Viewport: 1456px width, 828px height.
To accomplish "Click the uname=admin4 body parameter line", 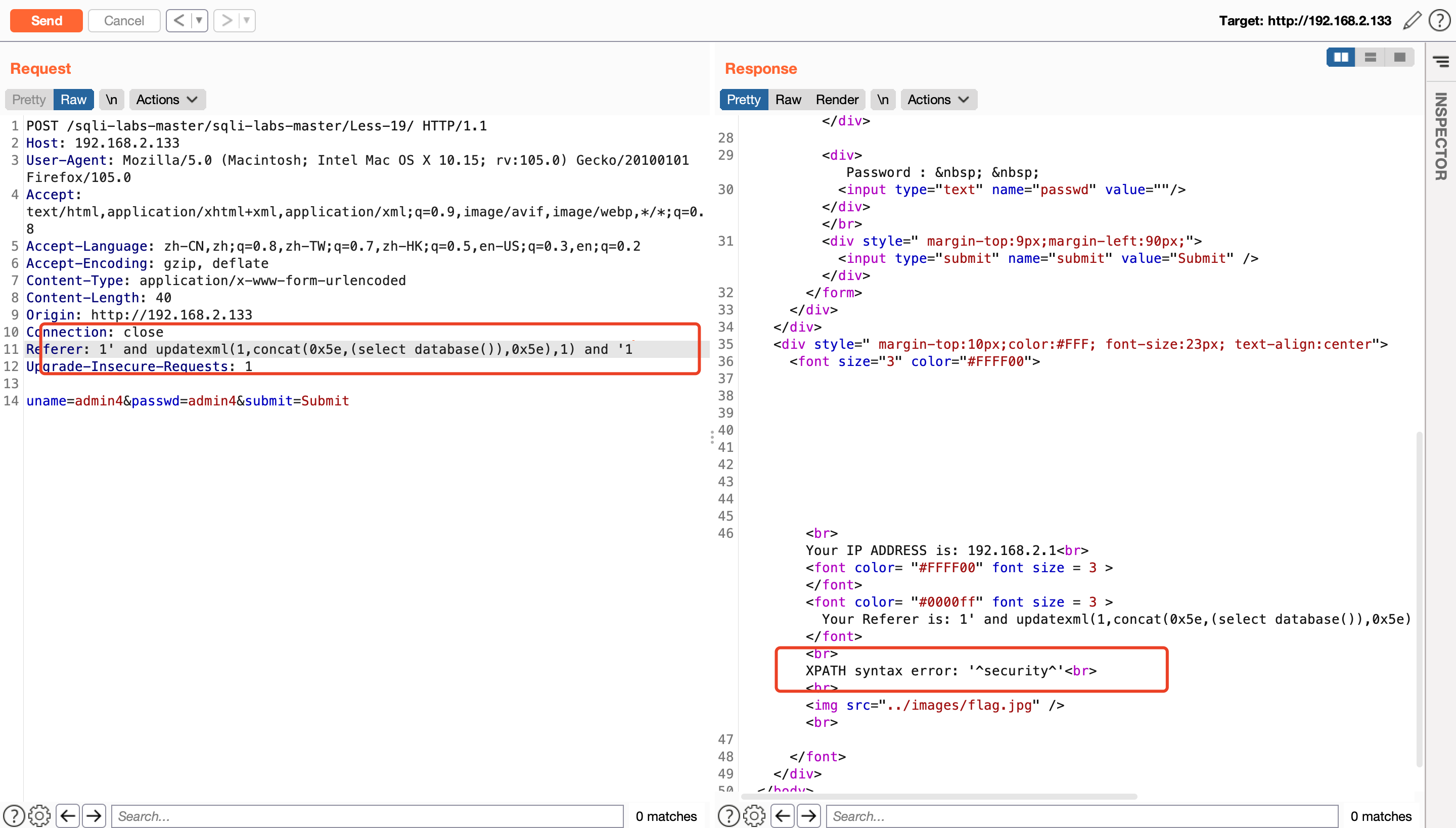I will (x=188, y=401).
